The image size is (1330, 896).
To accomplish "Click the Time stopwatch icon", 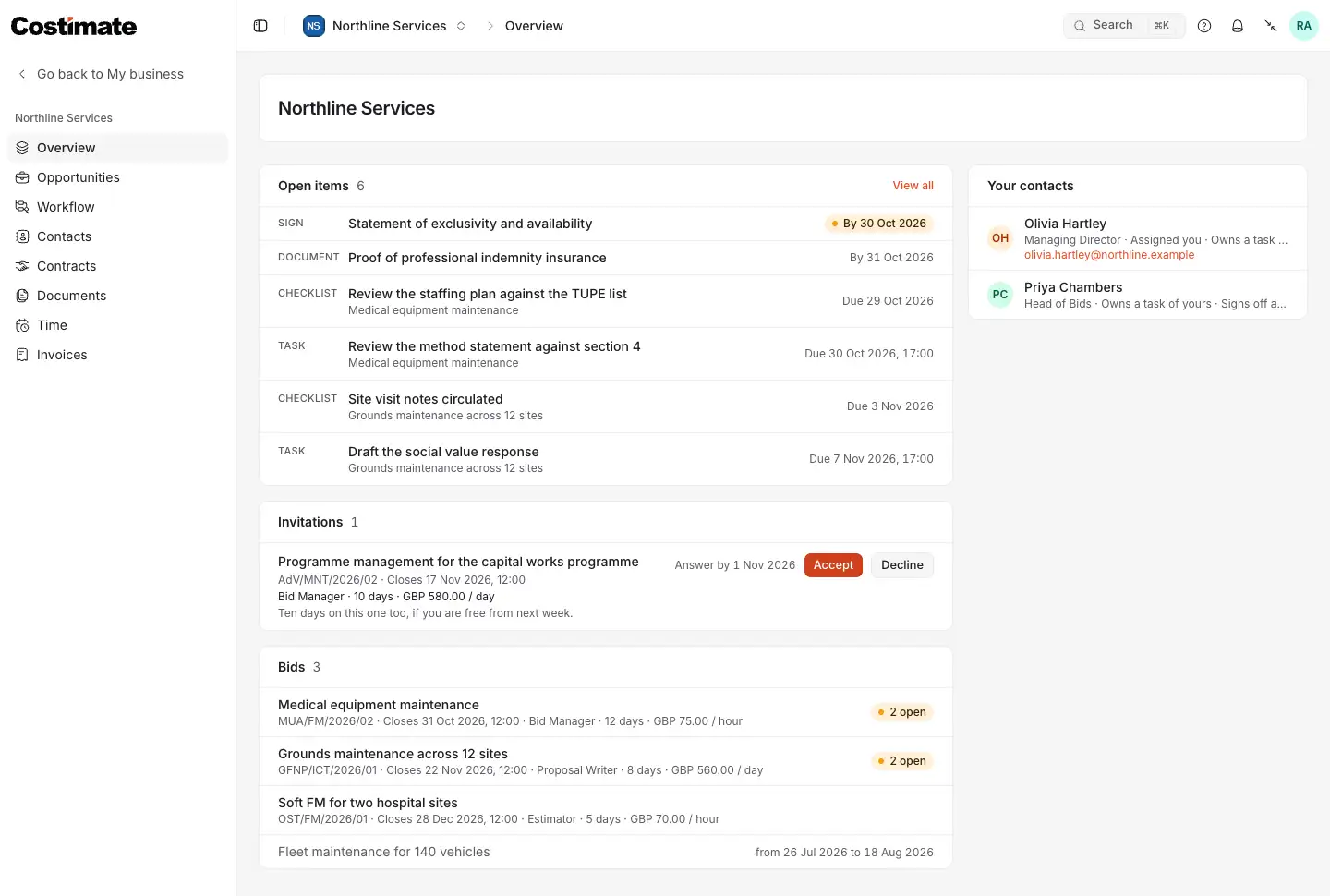I will (22, 325).
